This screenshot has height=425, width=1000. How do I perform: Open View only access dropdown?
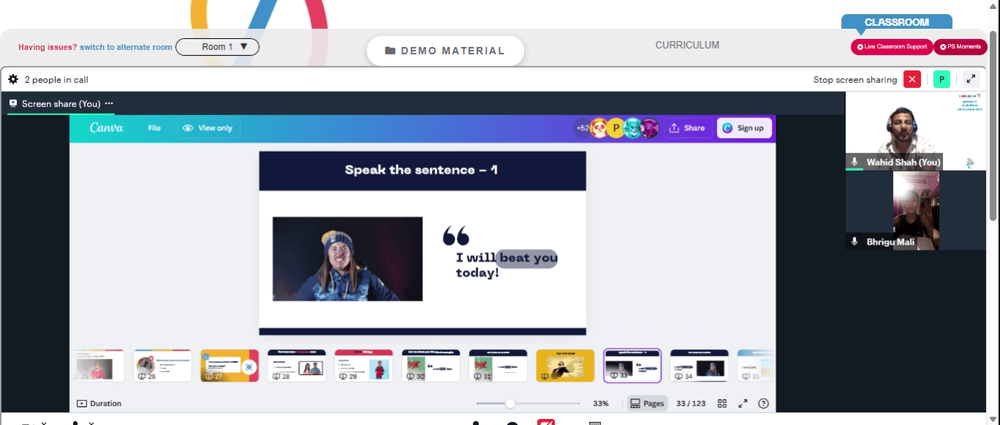click(208, 128)
